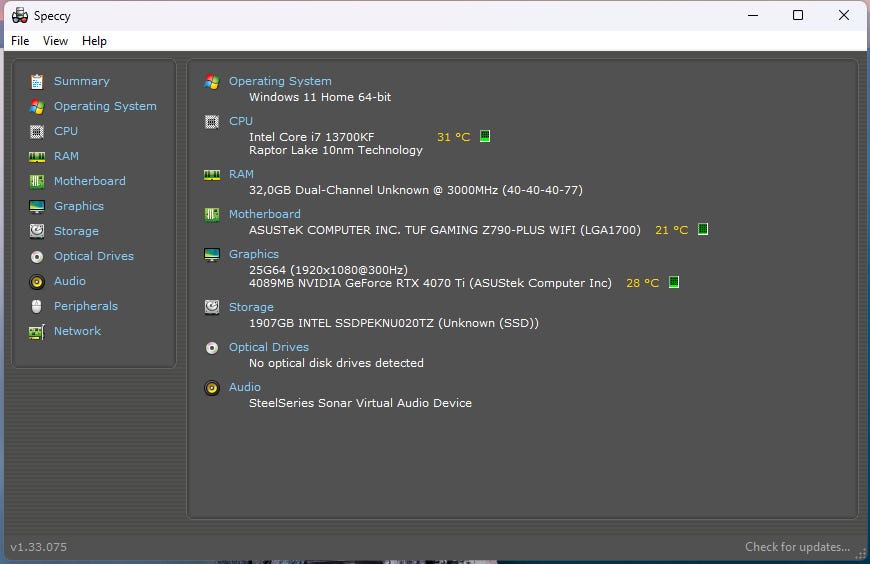Select Motherboard in the sidebar

coord(90,181)
